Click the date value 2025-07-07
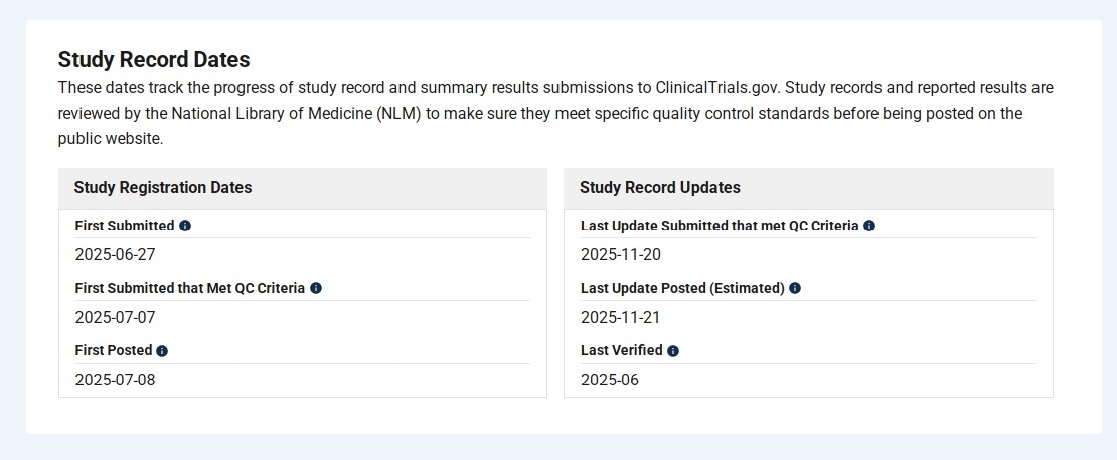1117x460 pixels. point(115,317)
